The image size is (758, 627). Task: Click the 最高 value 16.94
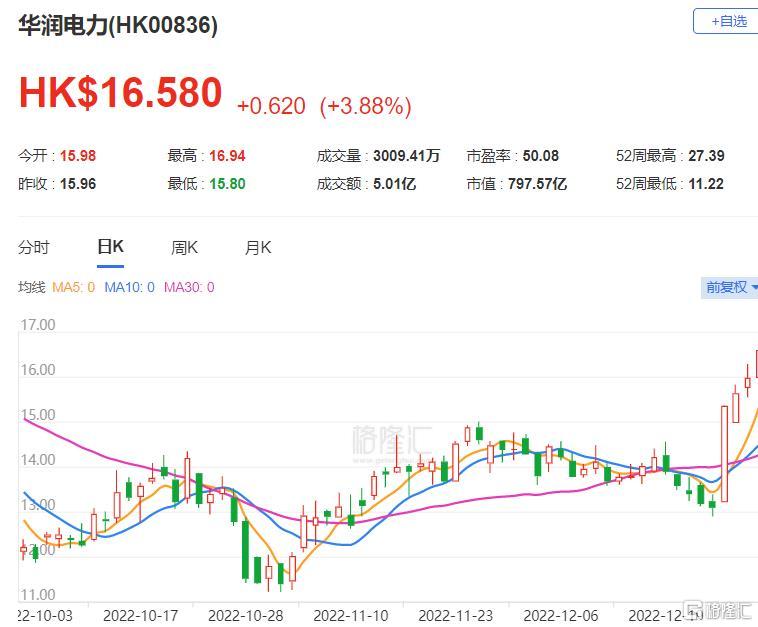(227, 156)
